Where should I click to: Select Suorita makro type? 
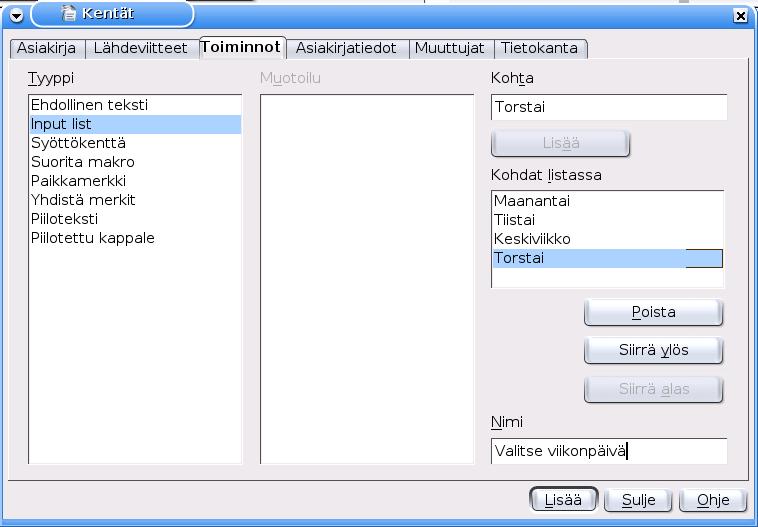point(135,162)
